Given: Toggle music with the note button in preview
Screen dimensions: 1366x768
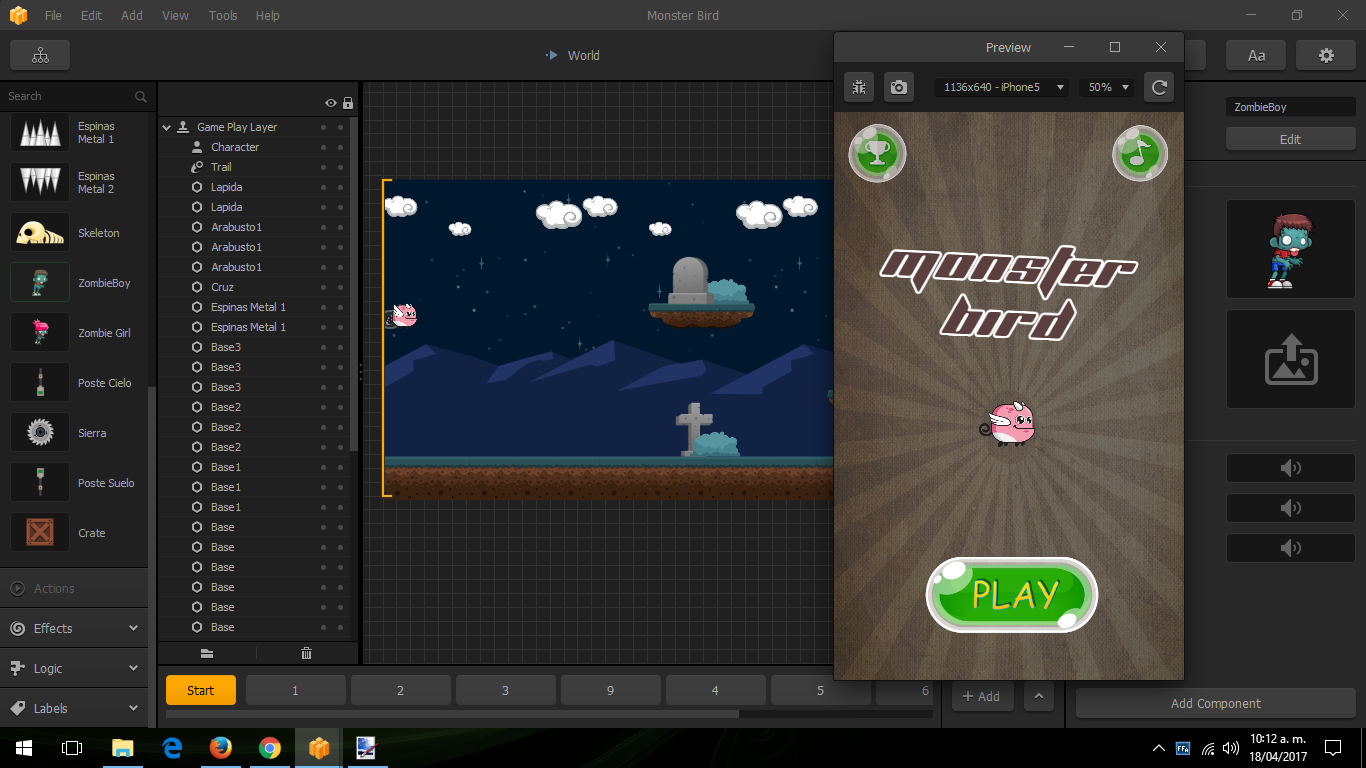Looking at the screenshot, I should (x=1140, y=153).
